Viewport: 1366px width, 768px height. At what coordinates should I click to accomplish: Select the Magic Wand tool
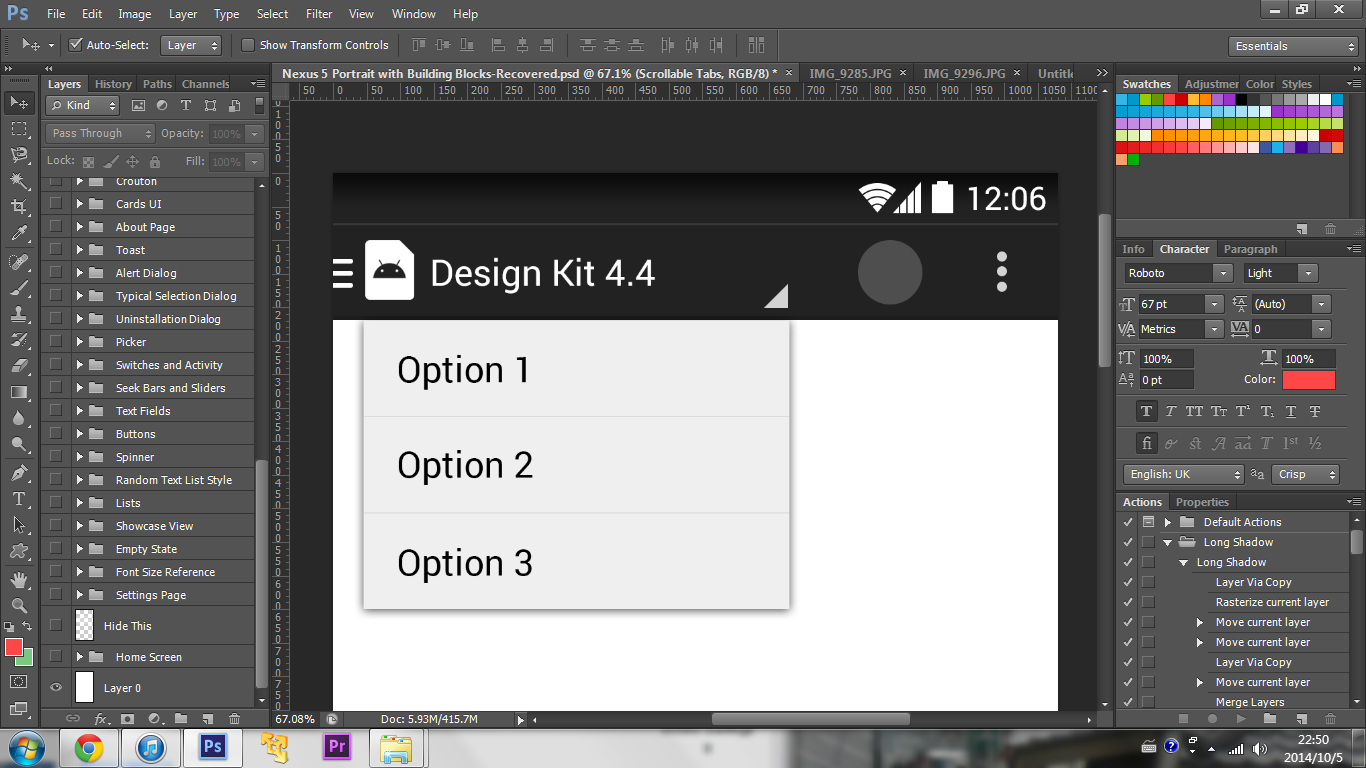pyautogui.click(x=18, y=181)
